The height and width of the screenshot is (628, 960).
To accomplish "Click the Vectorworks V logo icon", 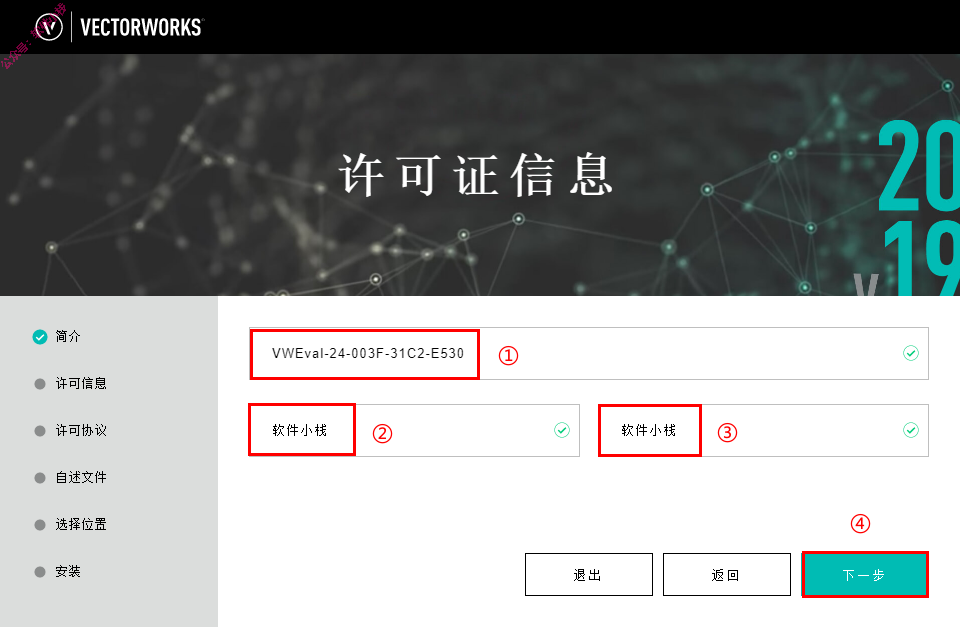I will click(x=49, y=28).
